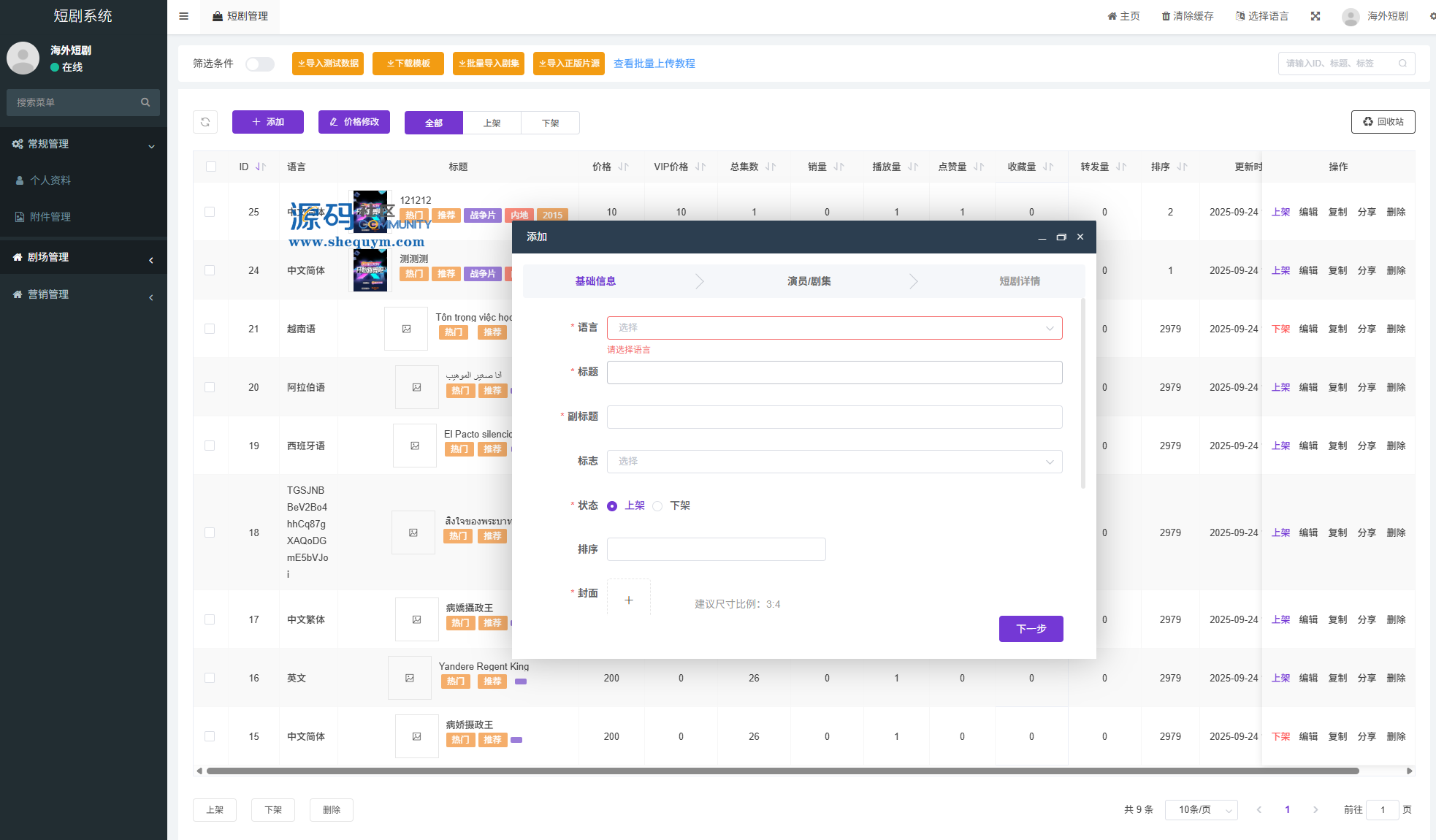Click the horizontal table scrollbar
This screenshot has width=1436, height=840.
(782, 771)
